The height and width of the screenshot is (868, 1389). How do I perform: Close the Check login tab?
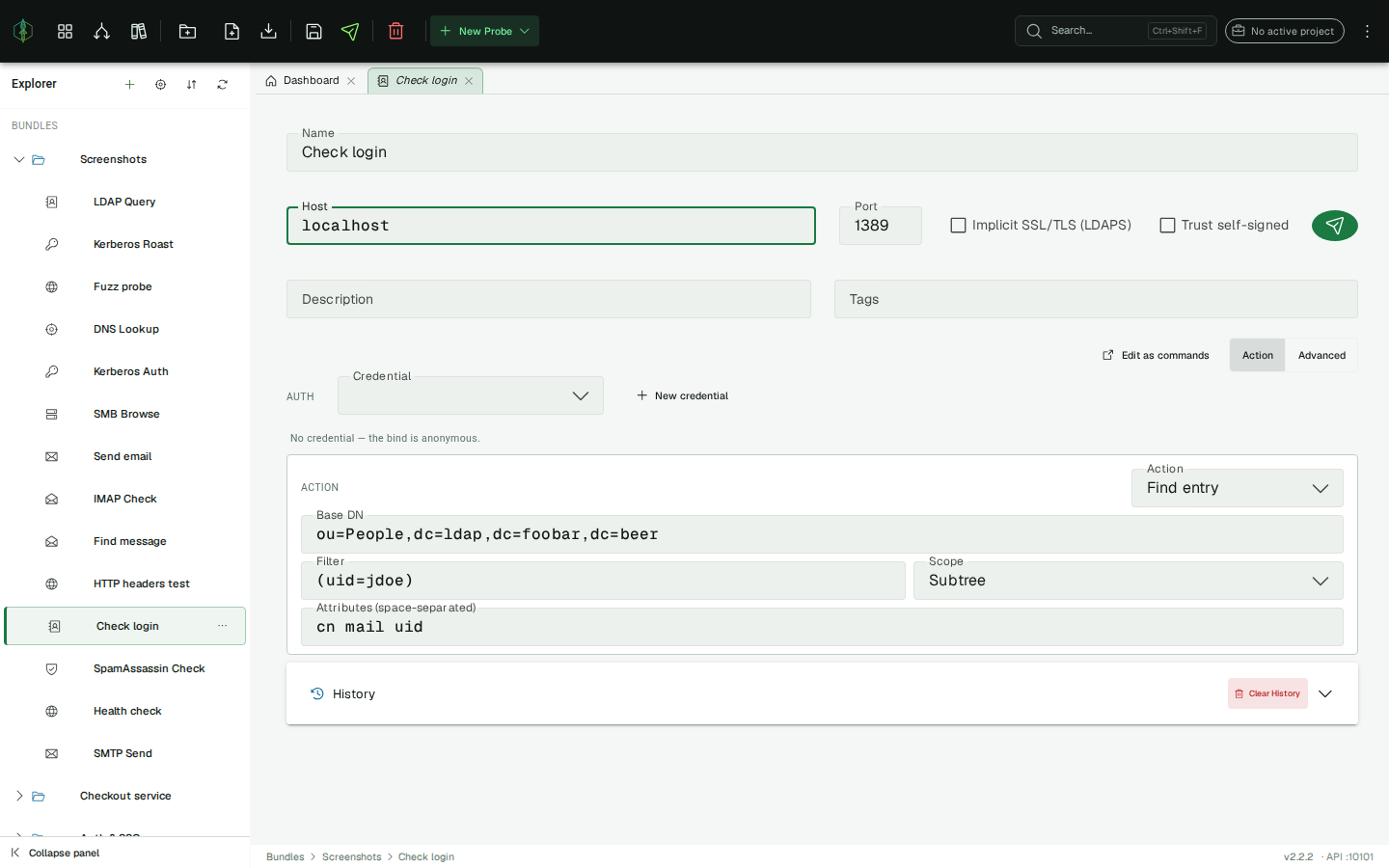point(469,81)
